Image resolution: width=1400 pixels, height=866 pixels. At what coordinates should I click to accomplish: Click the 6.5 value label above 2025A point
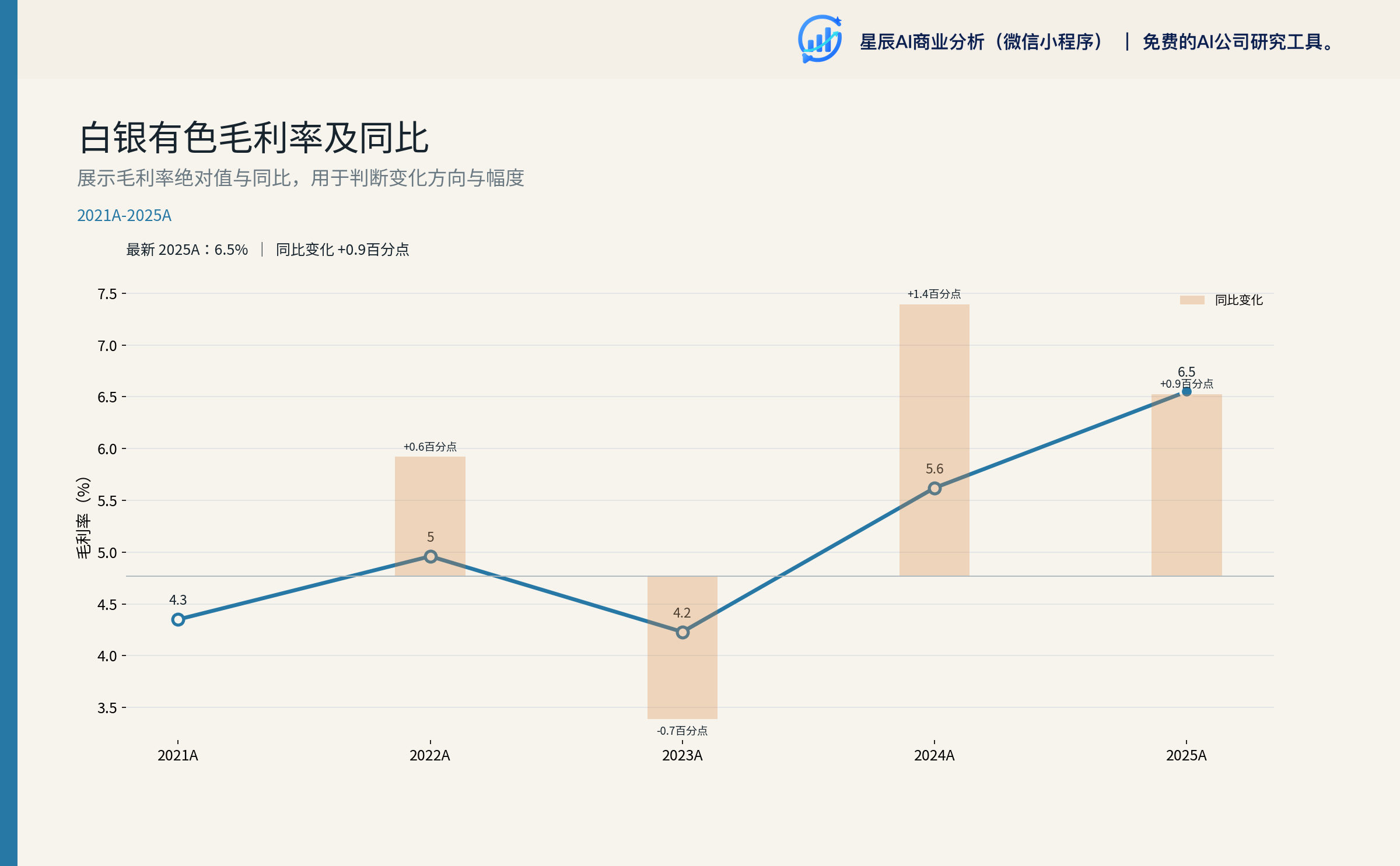(x=1186, y=371)
